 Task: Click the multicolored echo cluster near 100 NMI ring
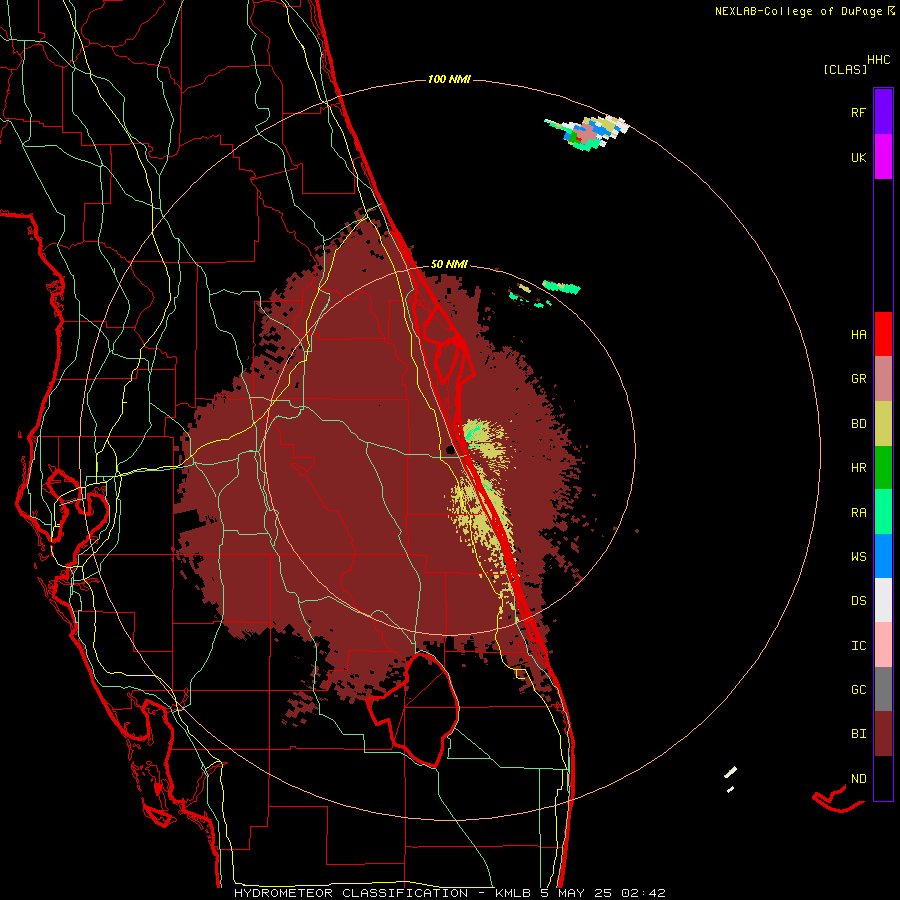[587, 133]
